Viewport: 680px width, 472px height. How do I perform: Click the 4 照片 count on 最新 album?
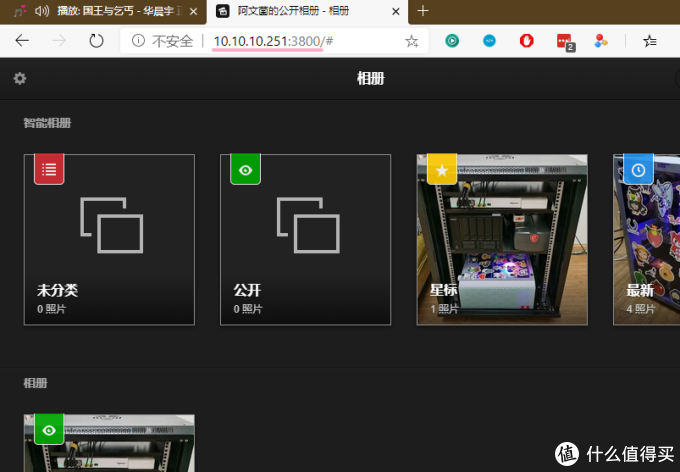pyautogui.click(x=641, y=309)
